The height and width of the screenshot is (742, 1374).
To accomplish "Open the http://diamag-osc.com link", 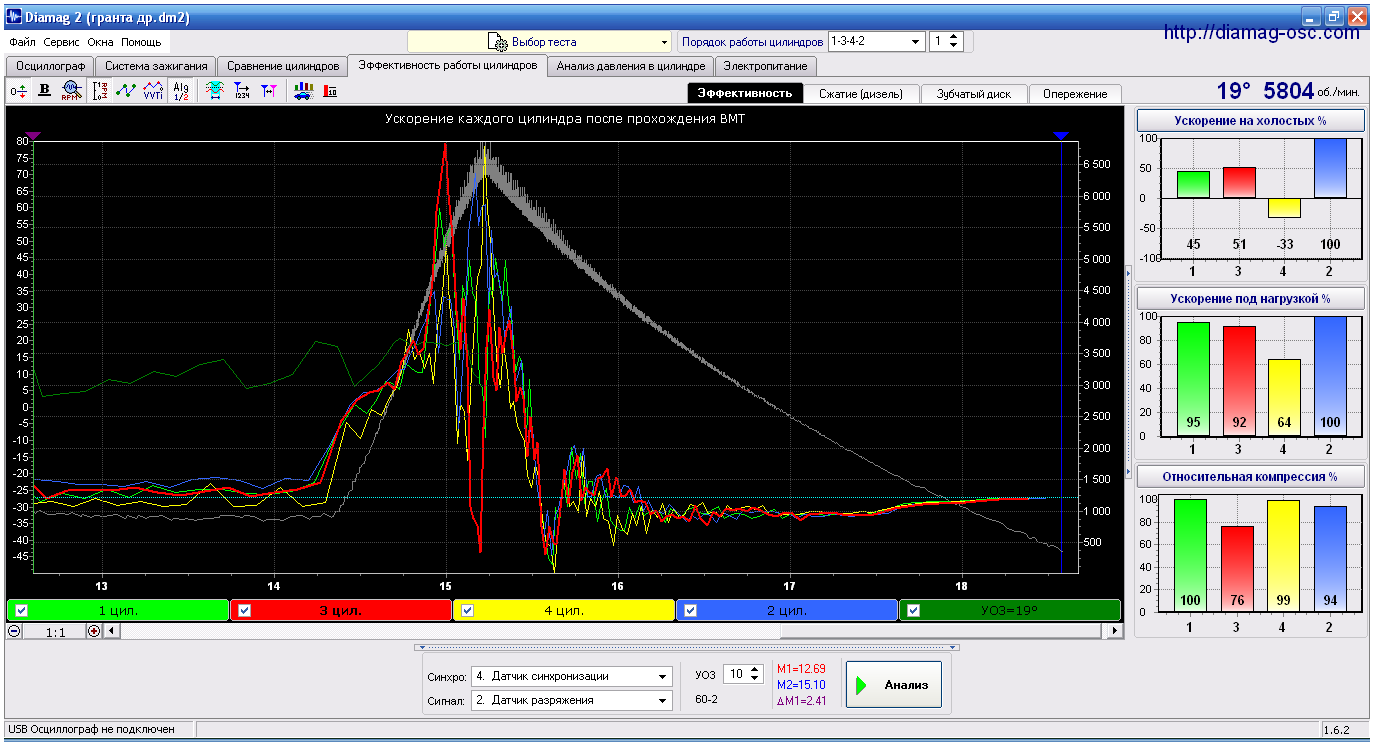I will 1262,33.
